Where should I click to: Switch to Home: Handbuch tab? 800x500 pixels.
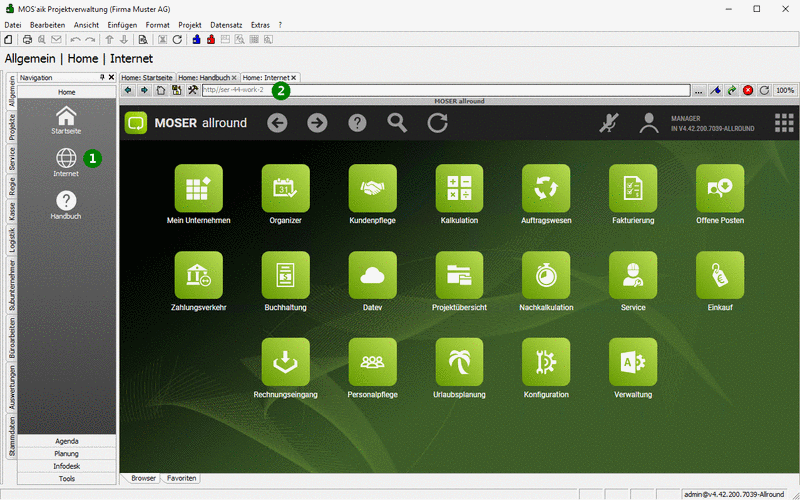click(x=204, y=78)
